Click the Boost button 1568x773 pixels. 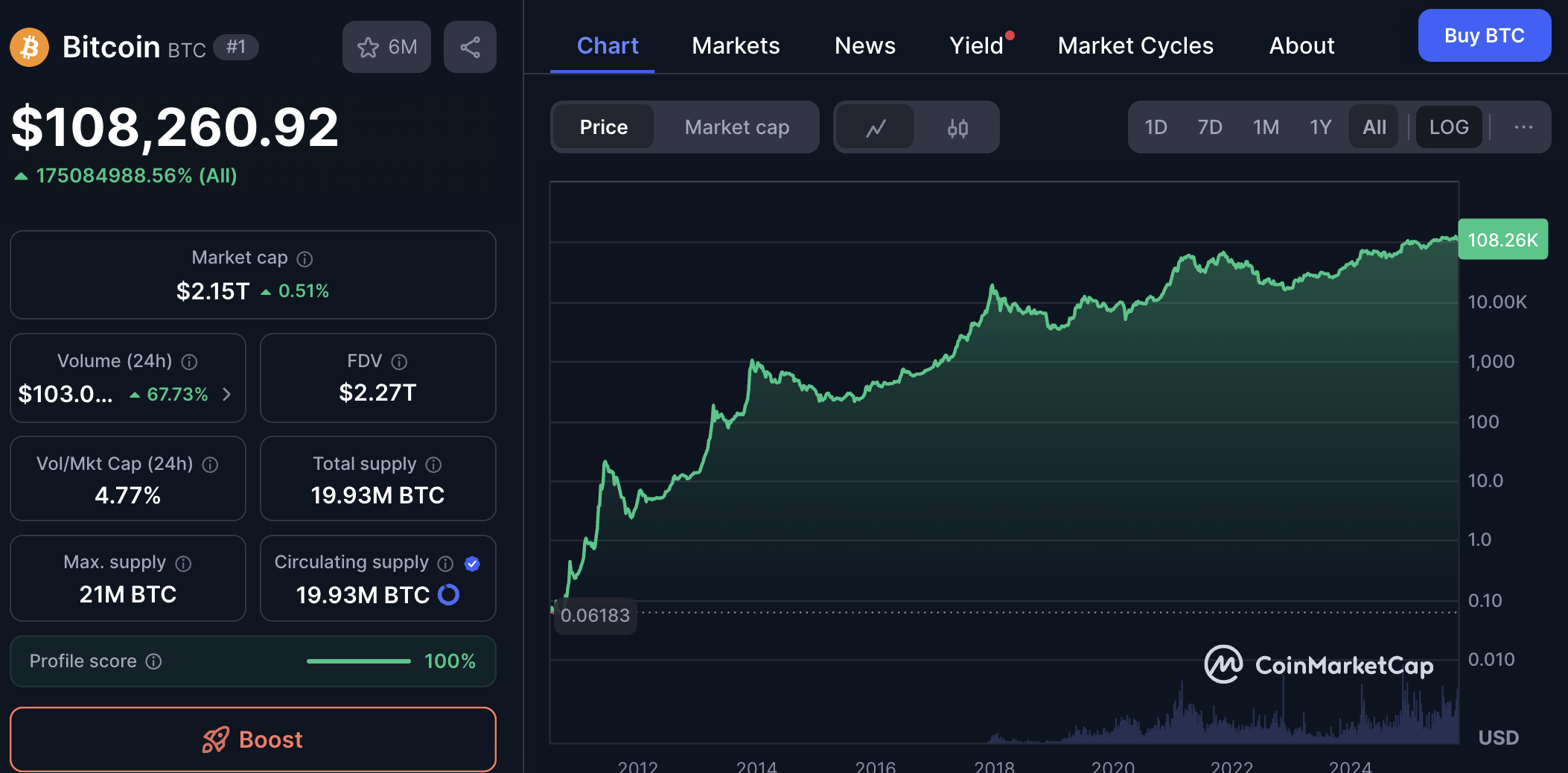tap(253, 739)
